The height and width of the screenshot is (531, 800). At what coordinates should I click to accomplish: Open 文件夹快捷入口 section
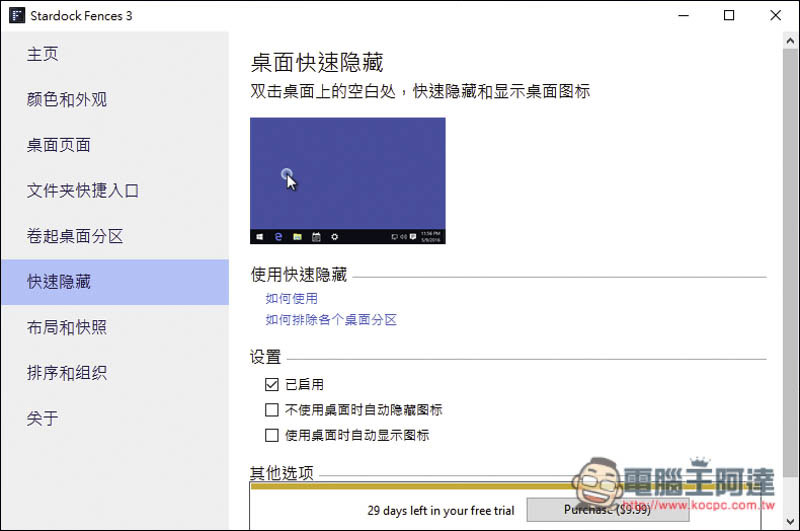115,190
